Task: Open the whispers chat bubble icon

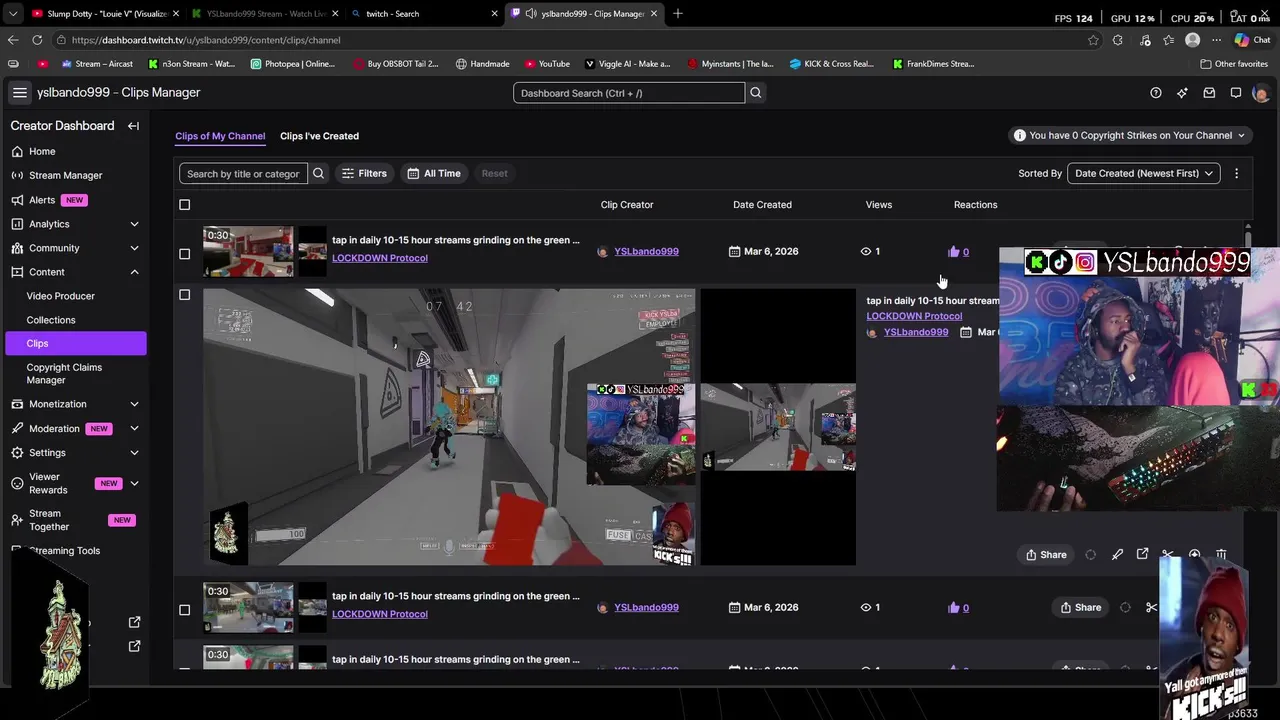Action: (x=1236, y=93)
